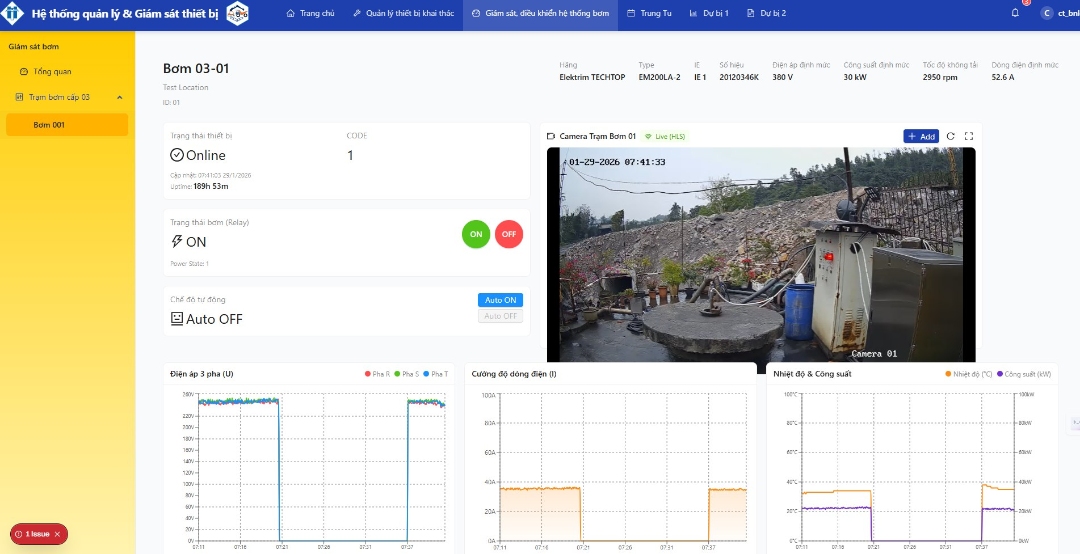Click the blue app logo in header corner
1080x554 pixels.
pos(12,13)
